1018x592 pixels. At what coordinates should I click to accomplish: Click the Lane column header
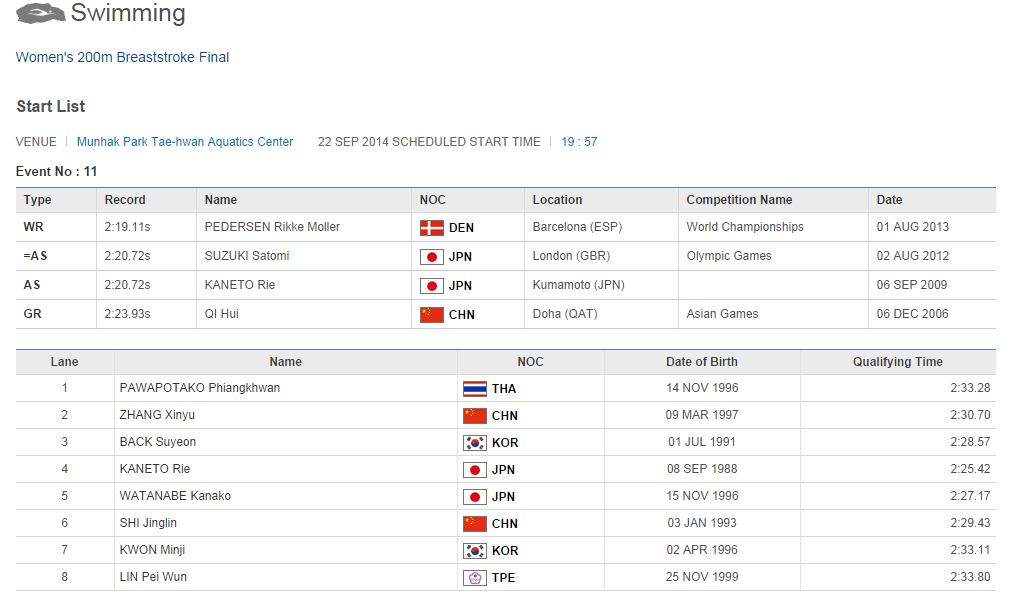coord(65,362)
